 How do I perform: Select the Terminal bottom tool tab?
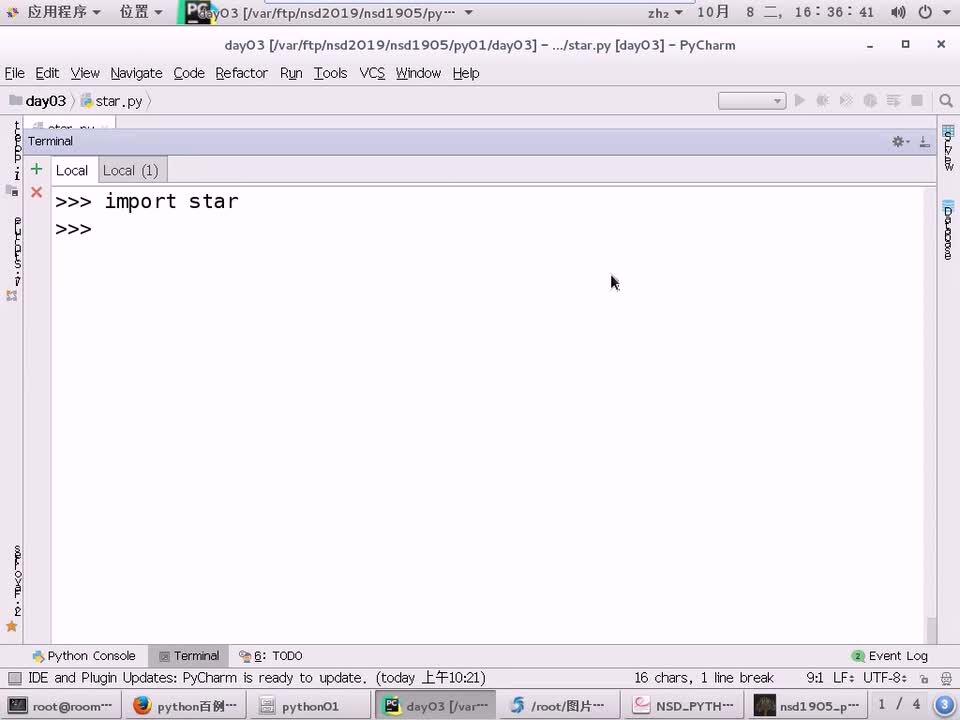tap(189, 656)
